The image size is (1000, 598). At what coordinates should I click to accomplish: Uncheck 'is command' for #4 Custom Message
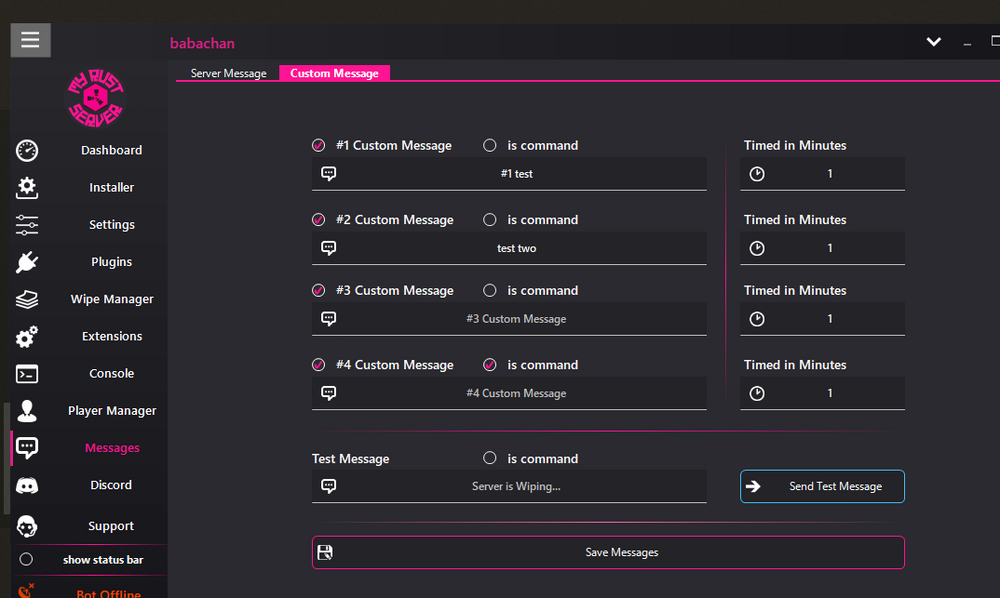click(490, 365)
